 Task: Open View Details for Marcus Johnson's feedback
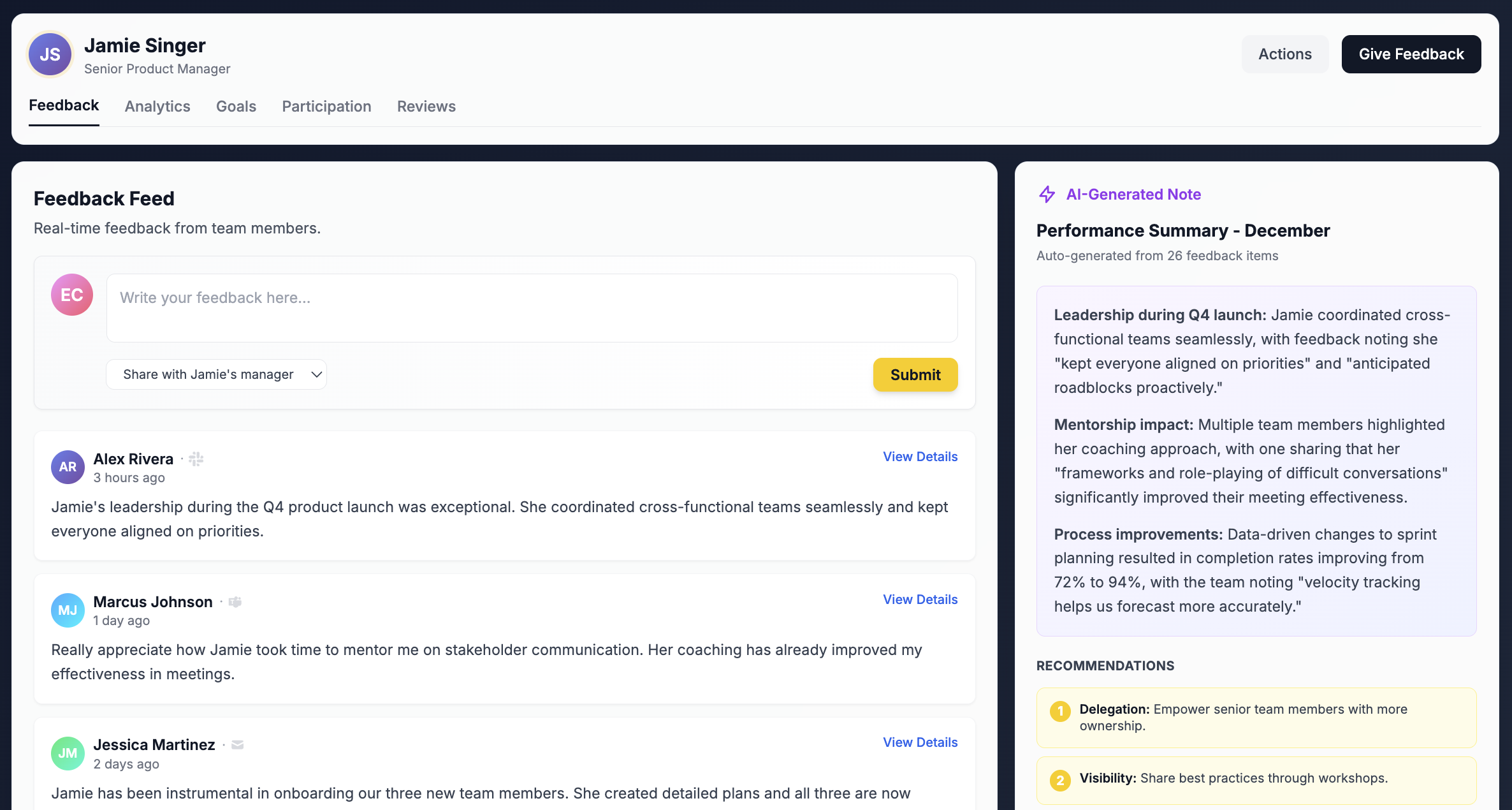[x=920, y=600]
